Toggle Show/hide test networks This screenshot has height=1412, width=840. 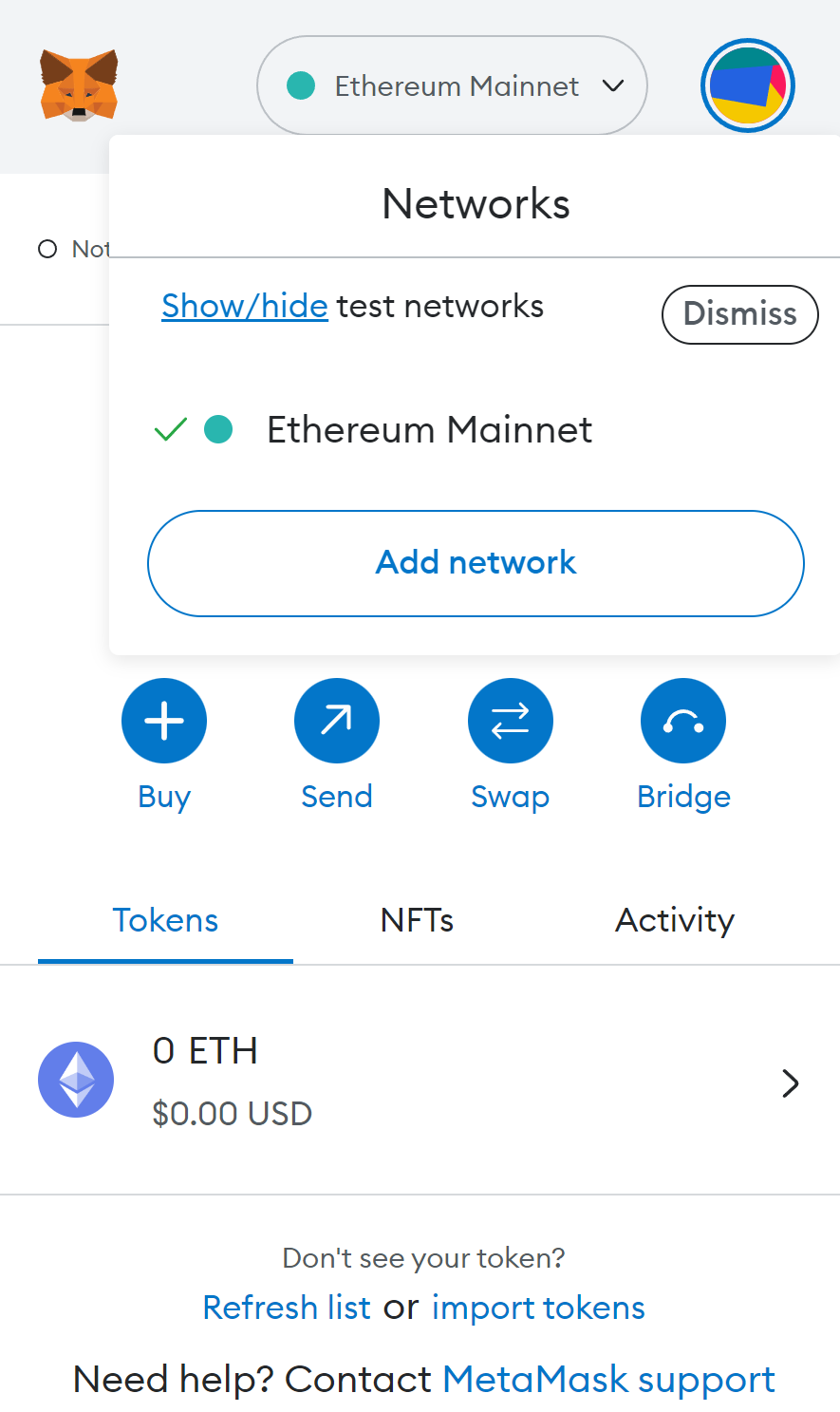(245, 307)
